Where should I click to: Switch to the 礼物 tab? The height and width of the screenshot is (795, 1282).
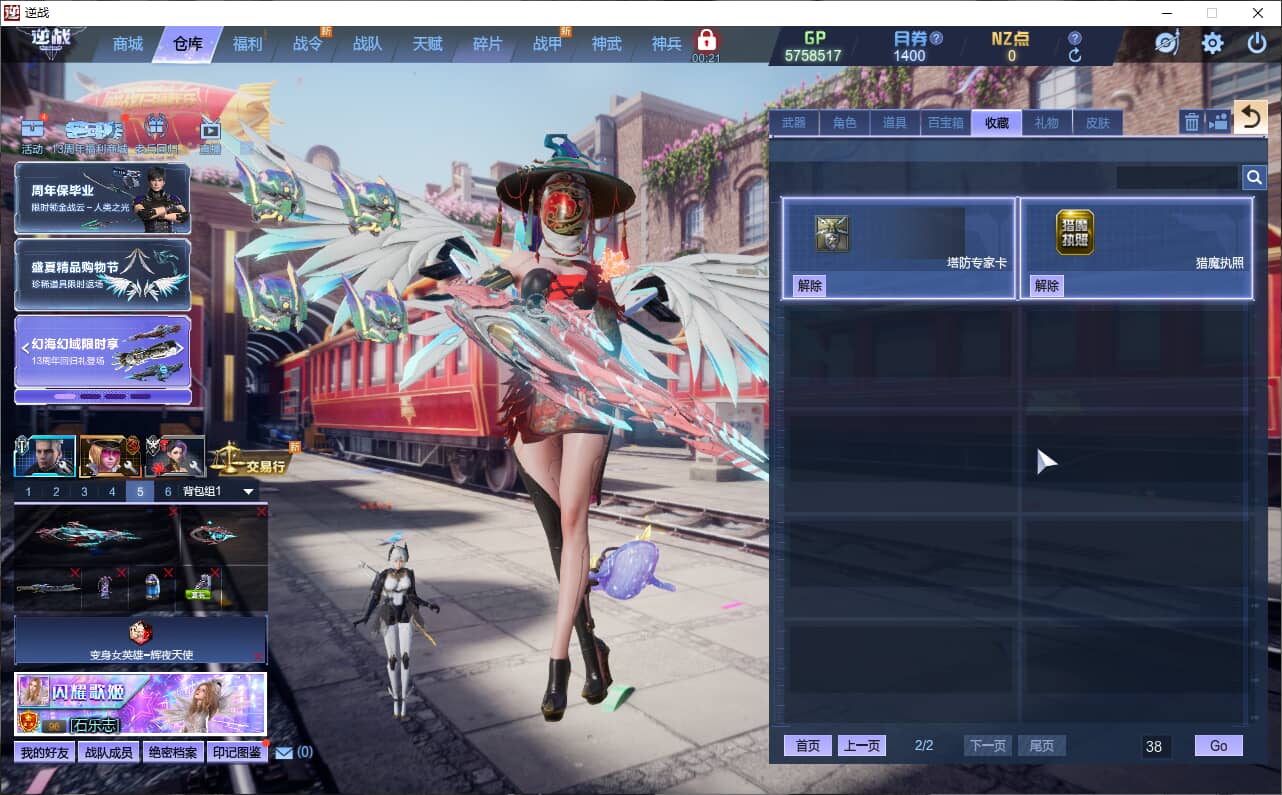point(1047,122)
